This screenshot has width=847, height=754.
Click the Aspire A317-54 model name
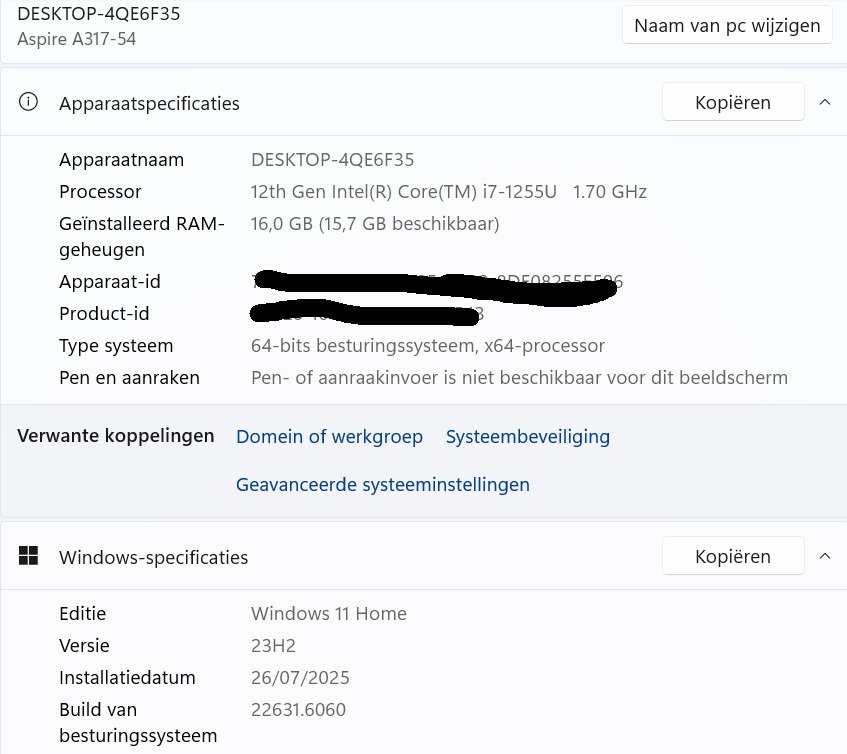(77, 39)
